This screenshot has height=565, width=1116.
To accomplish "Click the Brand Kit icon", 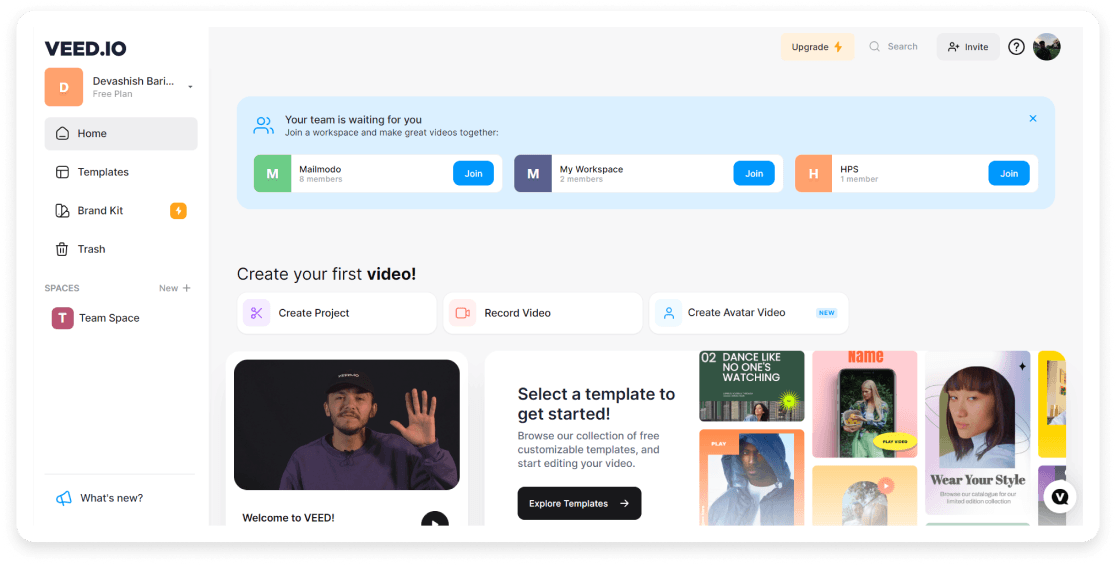I will pyautogui.click(x=62, y=211).
